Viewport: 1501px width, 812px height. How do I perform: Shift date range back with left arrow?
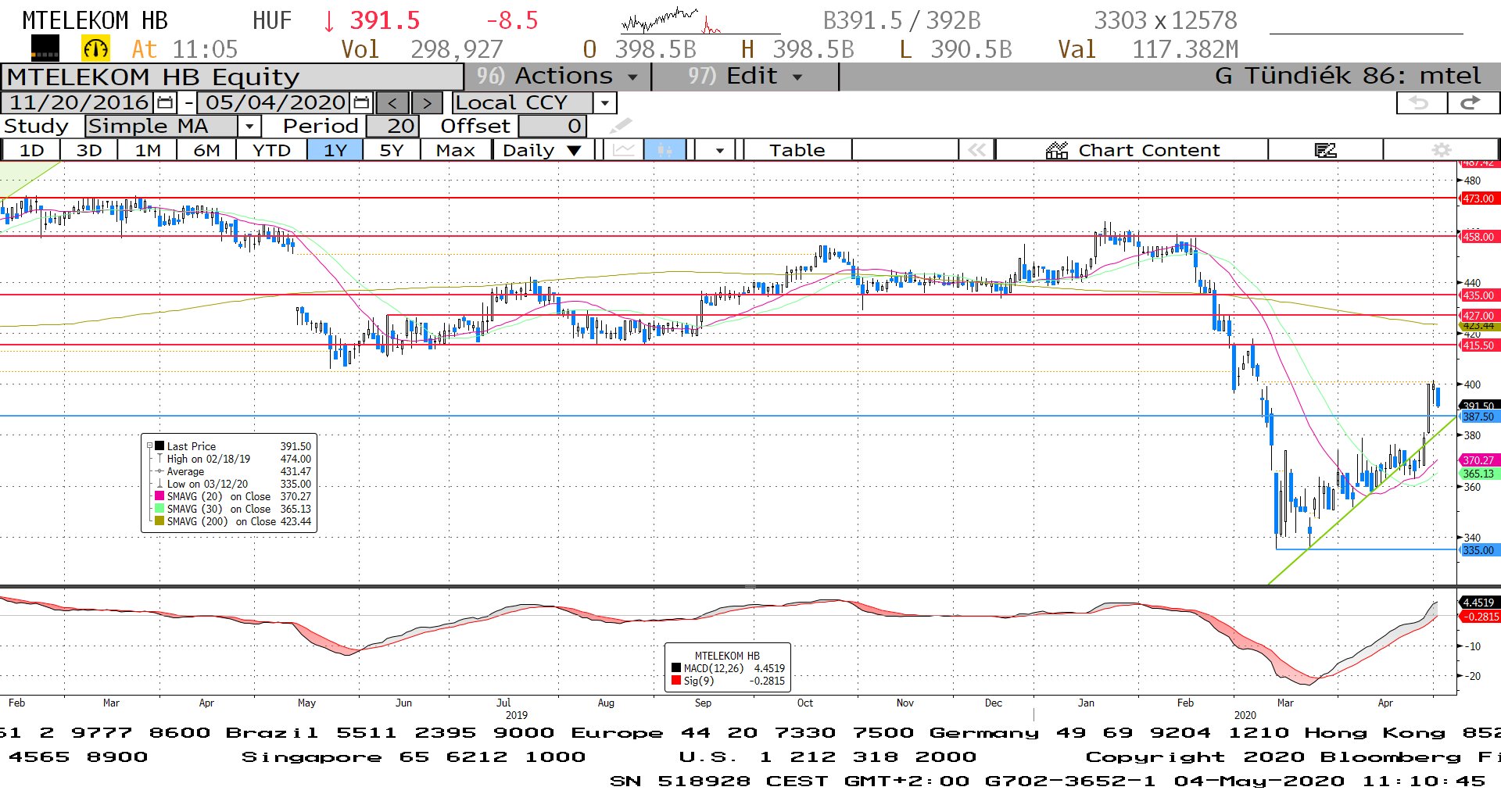point(392,102)
